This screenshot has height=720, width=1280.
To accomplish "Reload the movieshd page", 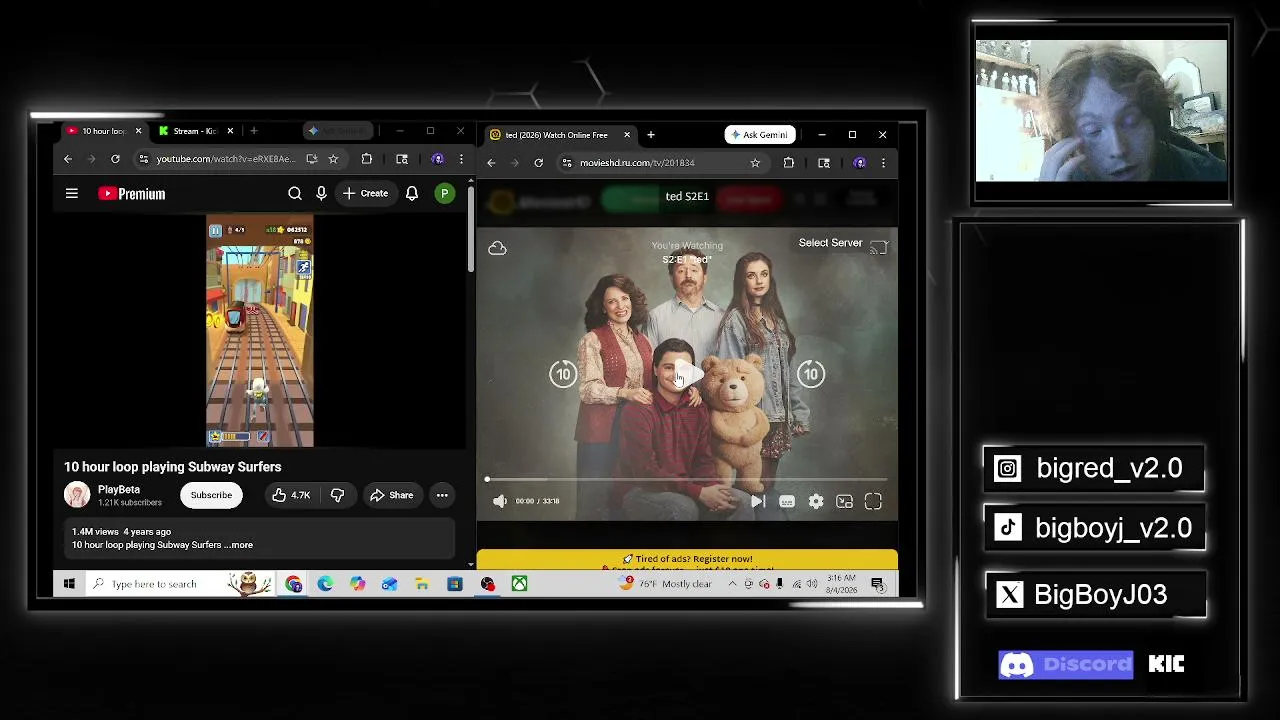I will pos(538,163).
